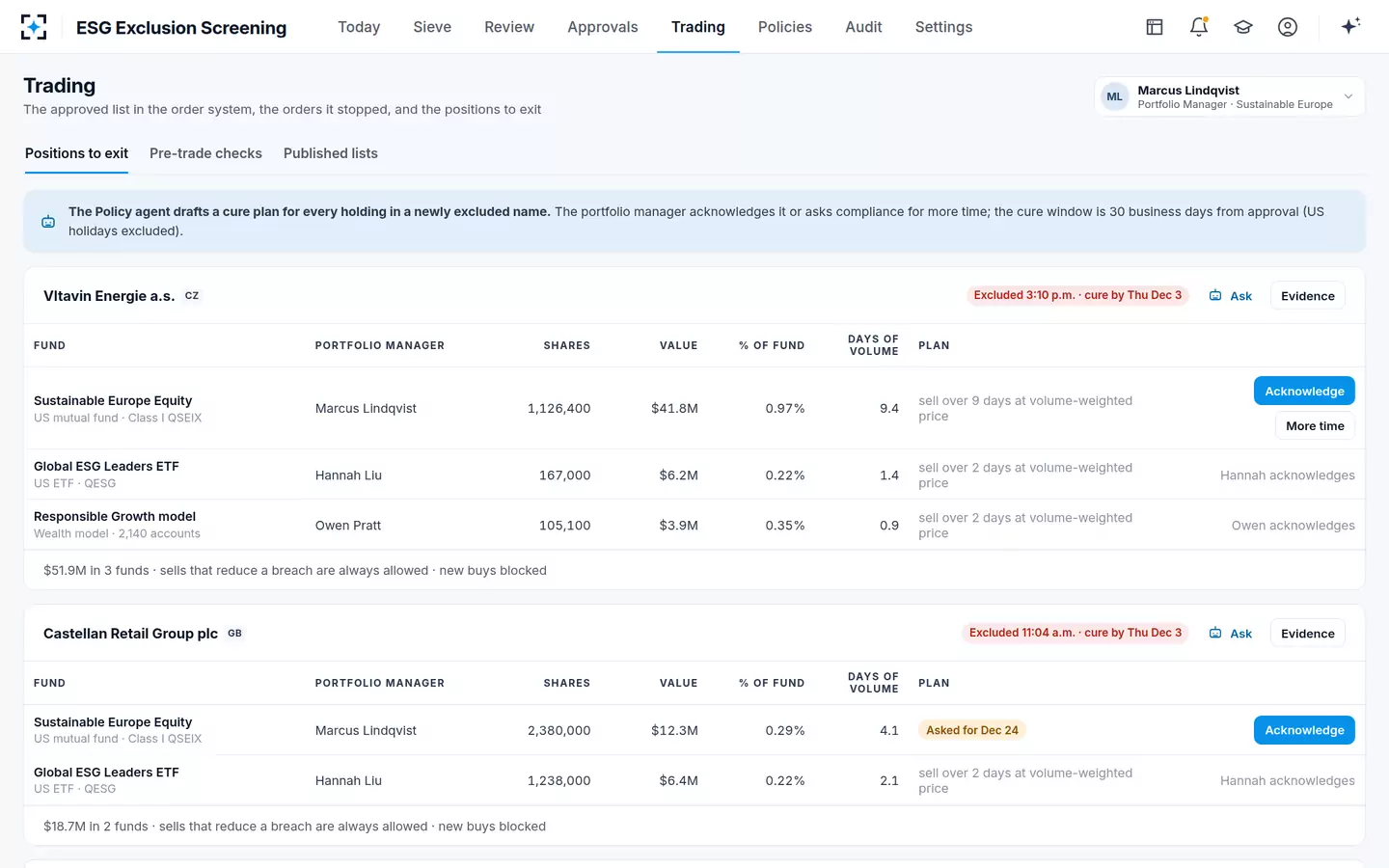
Task: Open the learning graduation-cap icon
Action: tap(1243, 27)
